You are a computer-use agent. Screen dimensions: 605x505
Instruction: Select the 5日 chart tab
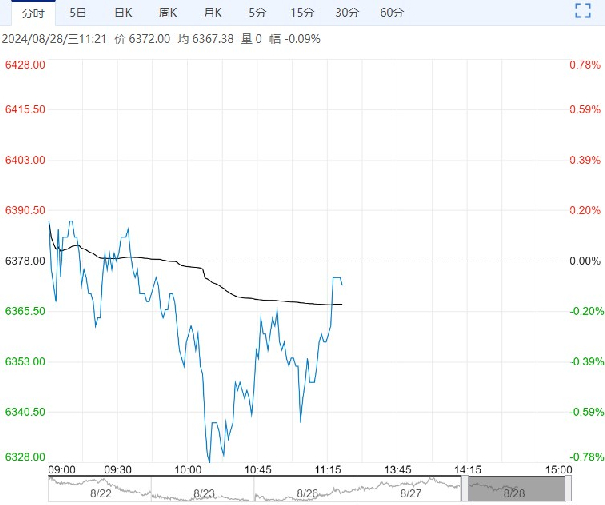point(77,13)
